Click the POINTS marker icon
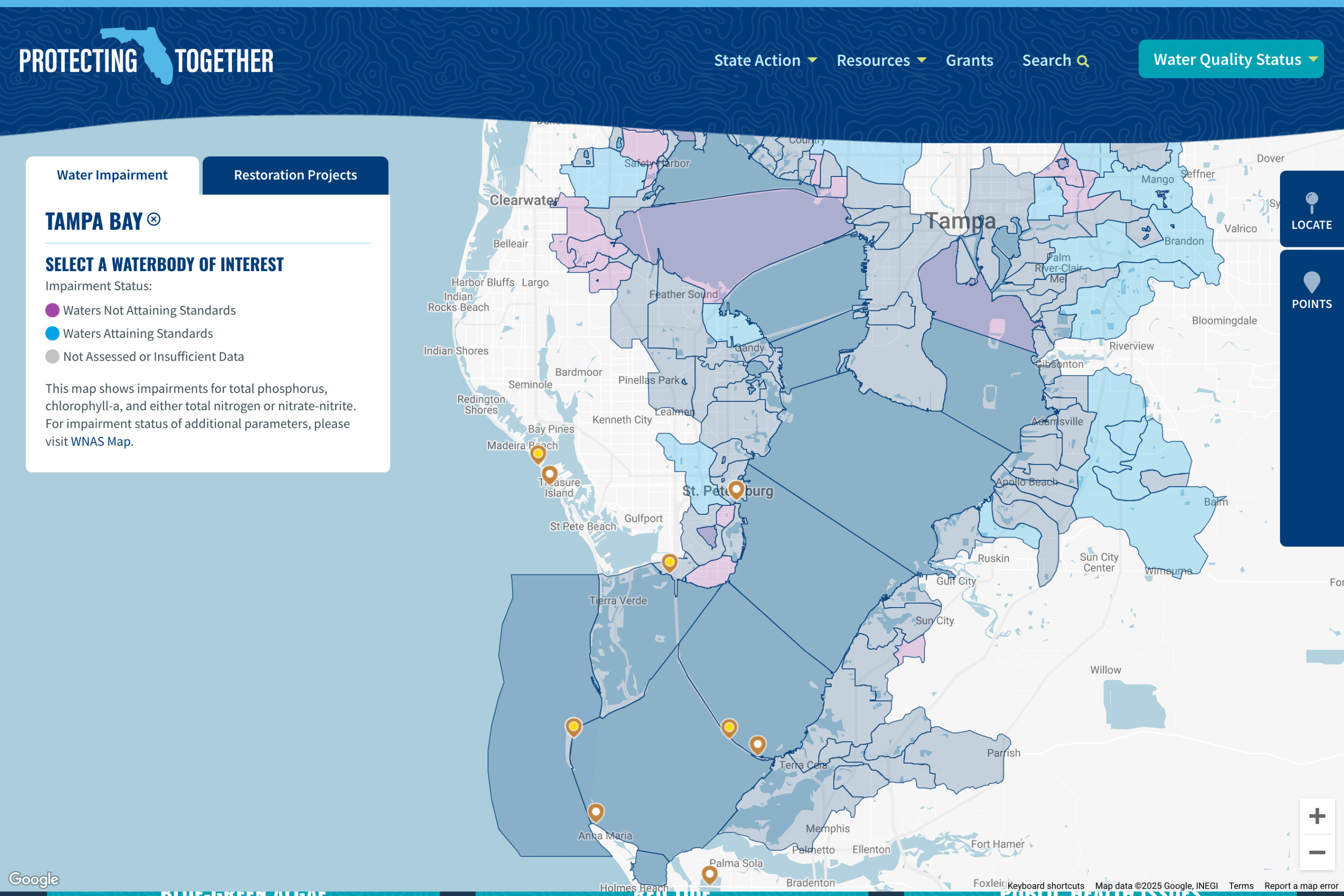Screen dimensions: 1344x896 [1311, 282]
